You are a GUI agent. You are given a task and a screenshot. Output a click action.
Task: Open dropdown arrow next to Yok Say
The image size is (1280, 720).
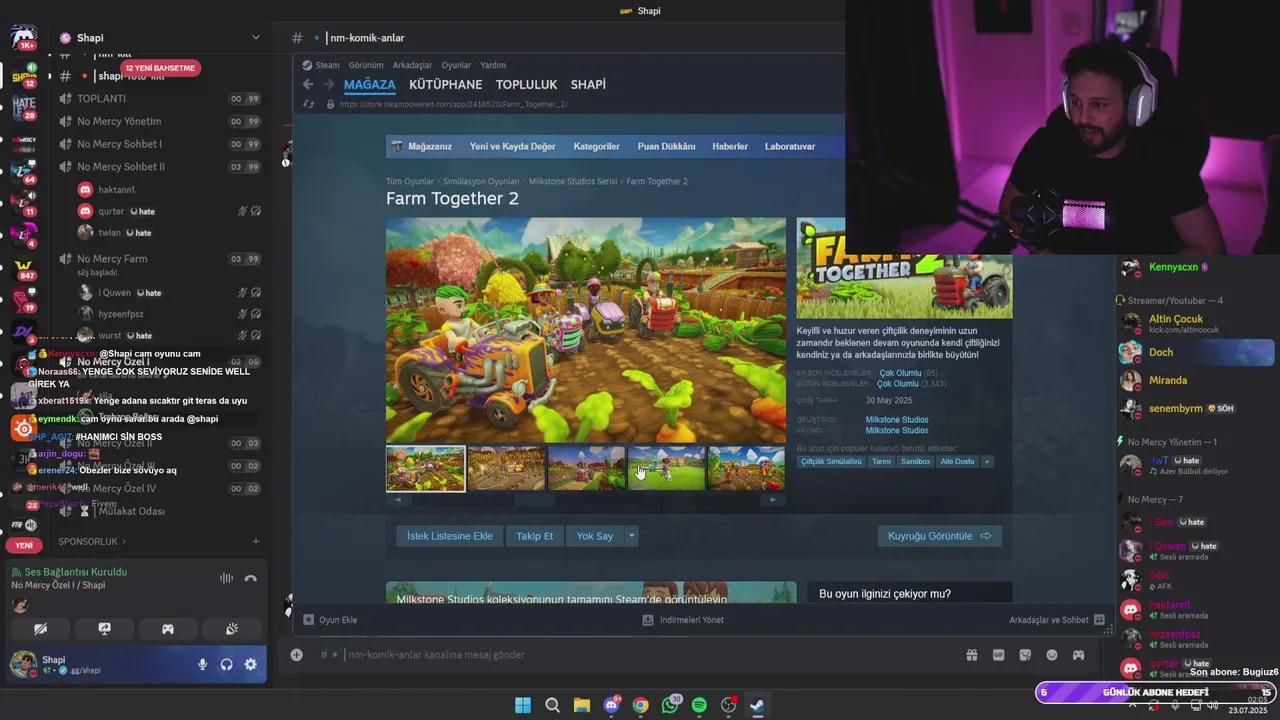tap(631, 536)
